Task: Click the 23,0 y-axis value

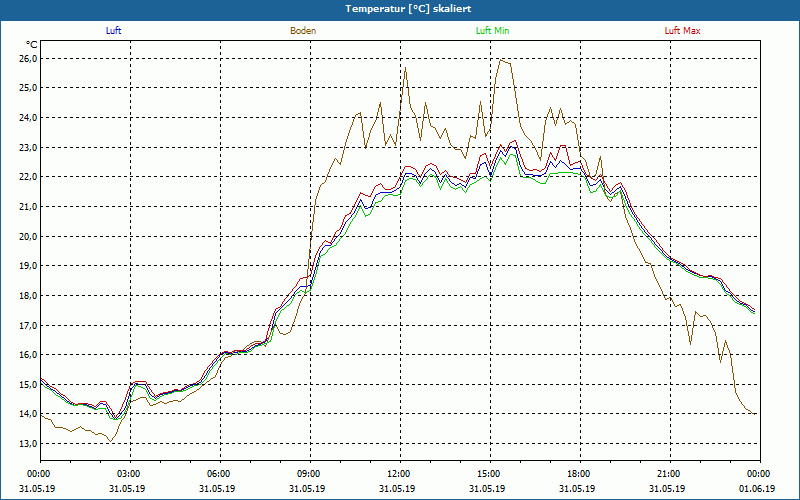Action: (28, 147)
